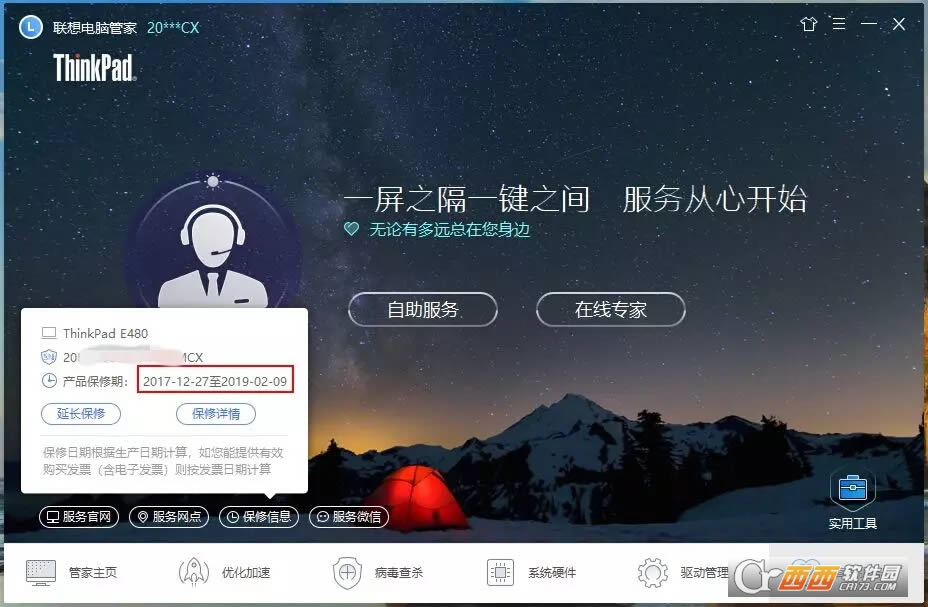This screenshot has height=607, width=928.
Task: Click the 产品保修期 label
Action: pos(95,382)
